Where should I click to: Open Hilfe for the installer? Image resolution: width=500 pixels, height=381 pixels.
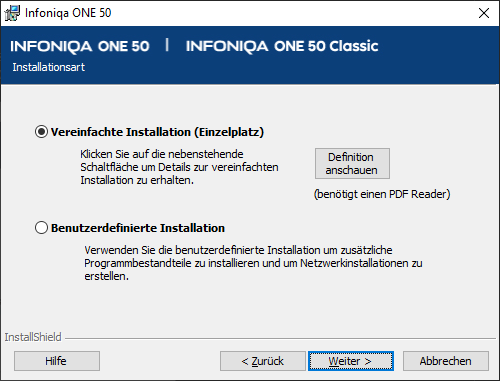tap(57, 361)
